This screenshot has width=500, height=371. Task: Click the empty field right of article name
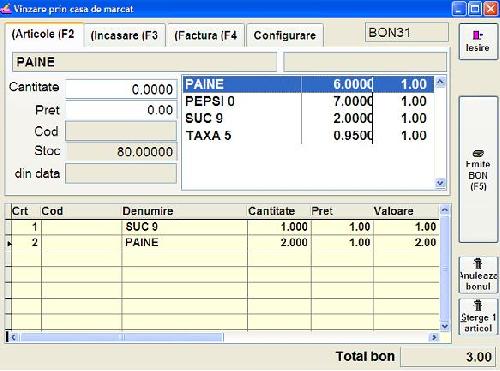(365, 62)
